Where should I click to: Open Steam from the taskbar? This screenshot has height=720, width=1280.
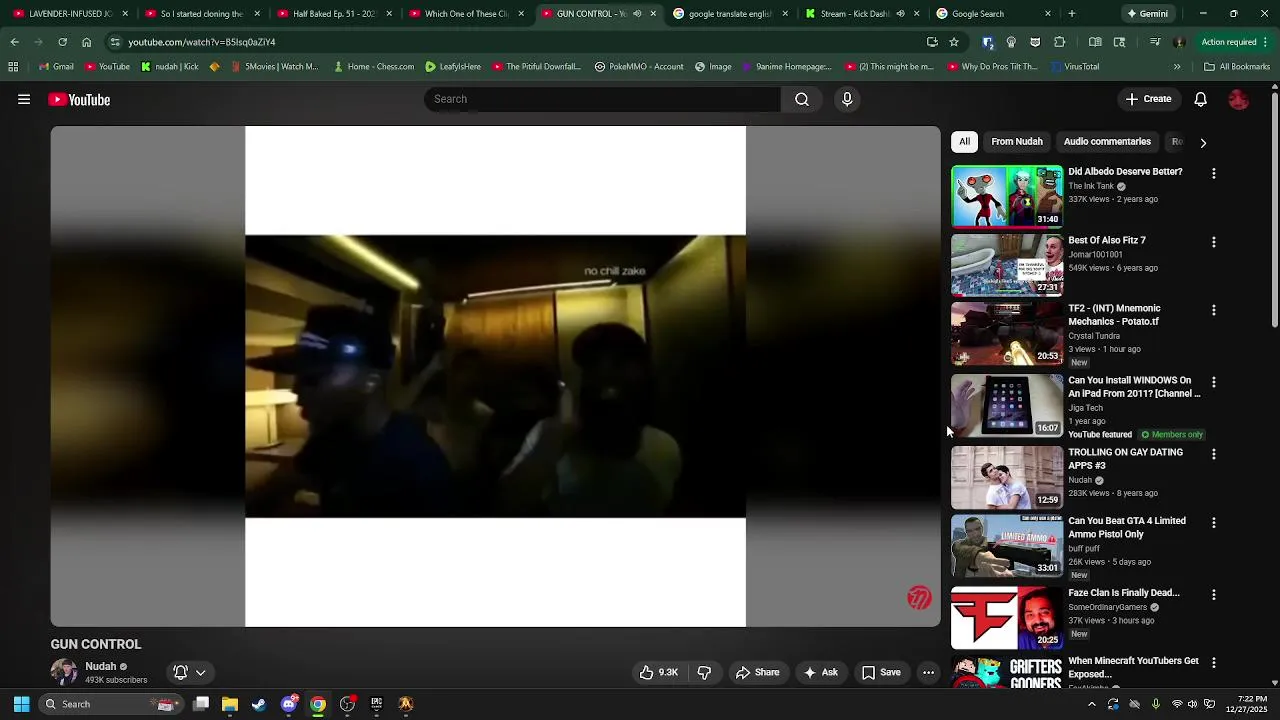[x=259, y=704]
